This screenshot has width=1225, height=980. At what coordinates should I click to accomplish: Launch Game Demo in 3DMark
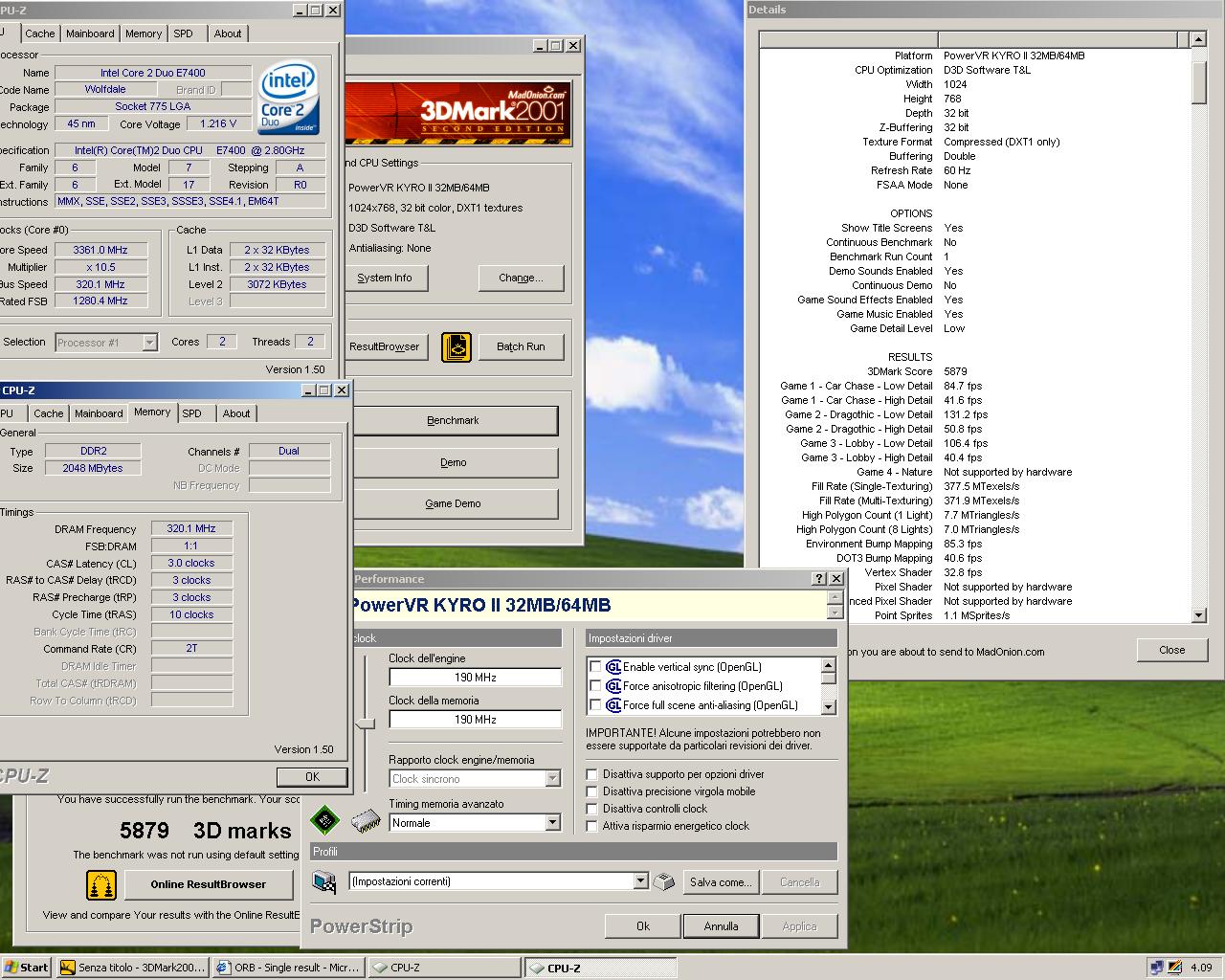452,503
